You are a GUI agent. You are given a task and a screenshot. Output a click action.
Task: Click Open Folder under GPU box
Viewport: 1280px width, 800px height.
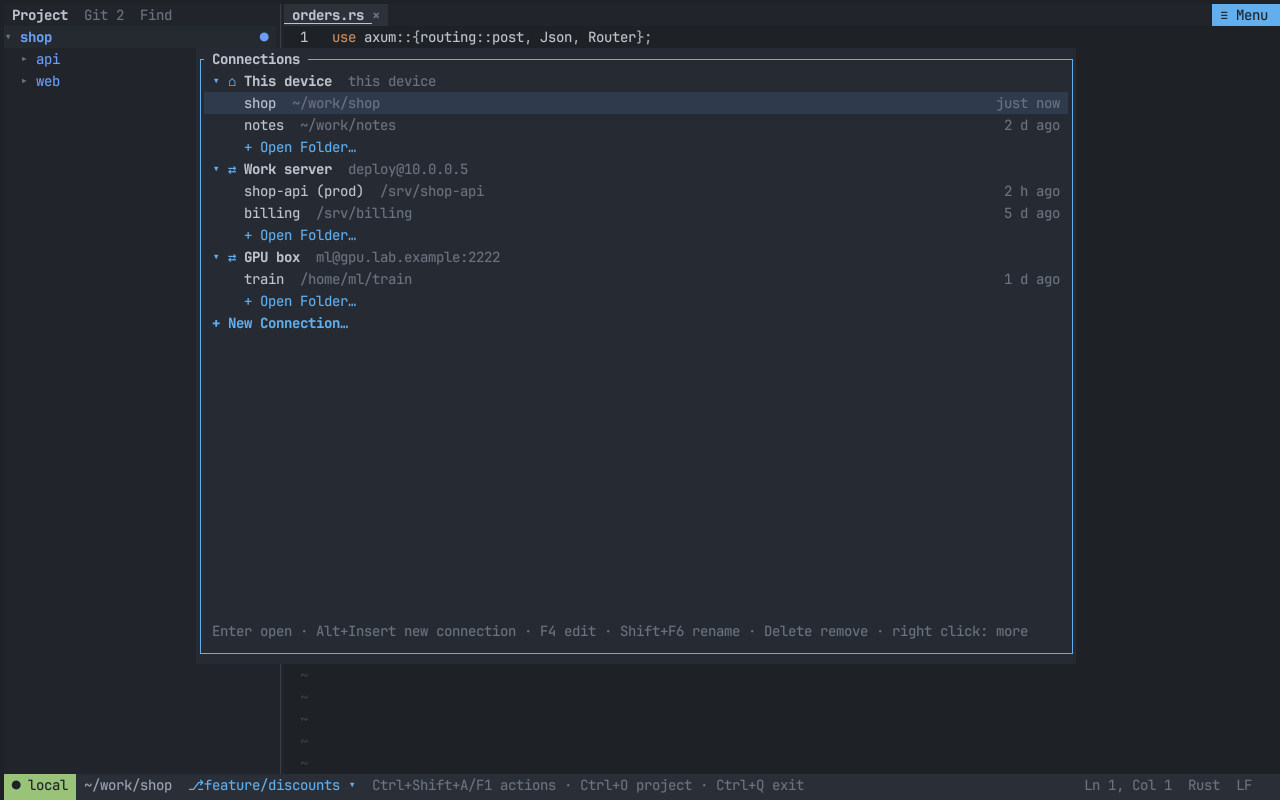click(300, 301)
